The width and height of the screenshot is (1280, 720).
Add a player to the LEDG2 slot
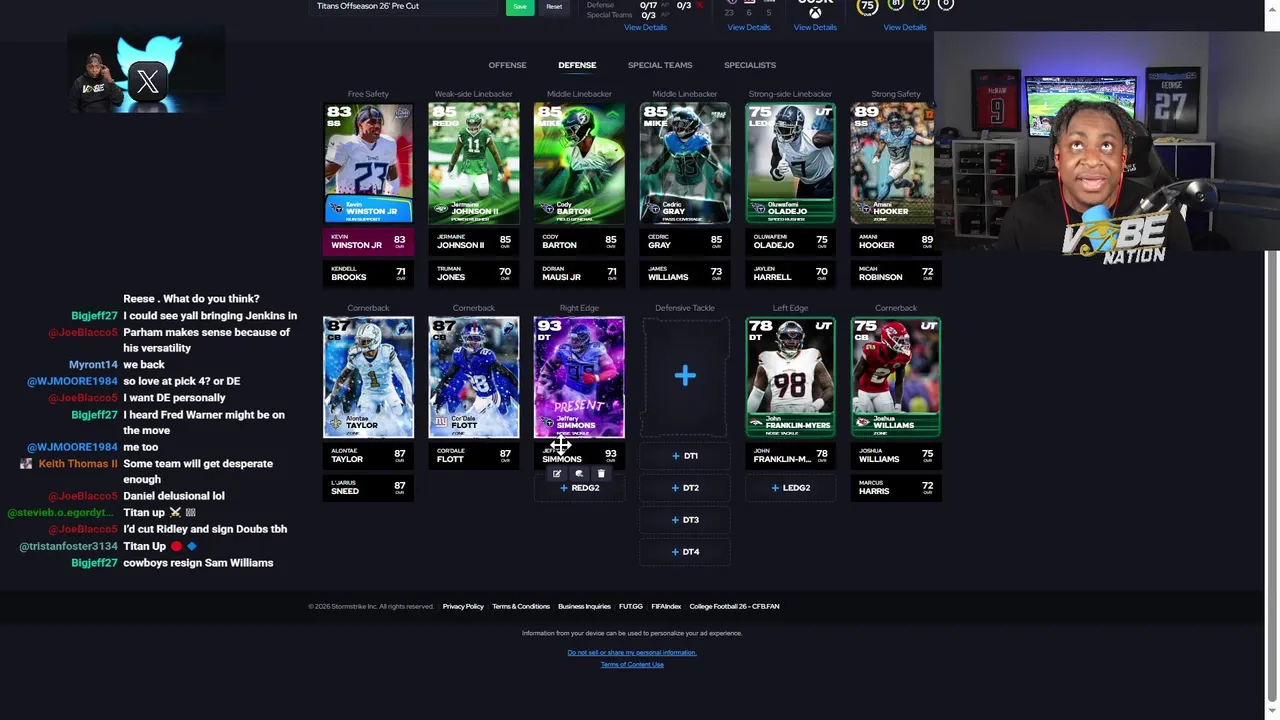790,488
